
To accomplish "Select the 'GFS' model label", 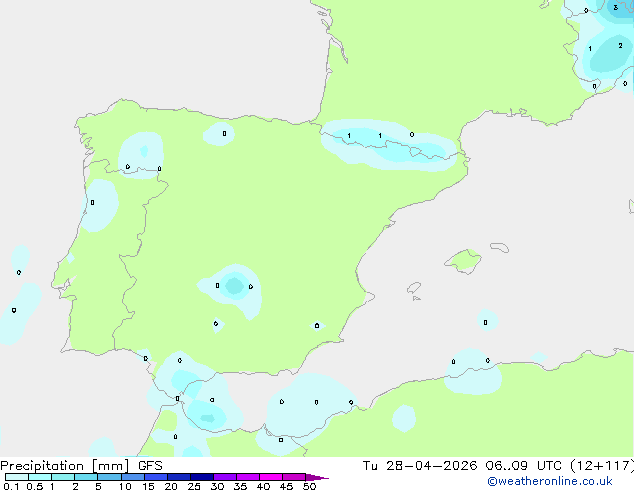I will 150,466.
